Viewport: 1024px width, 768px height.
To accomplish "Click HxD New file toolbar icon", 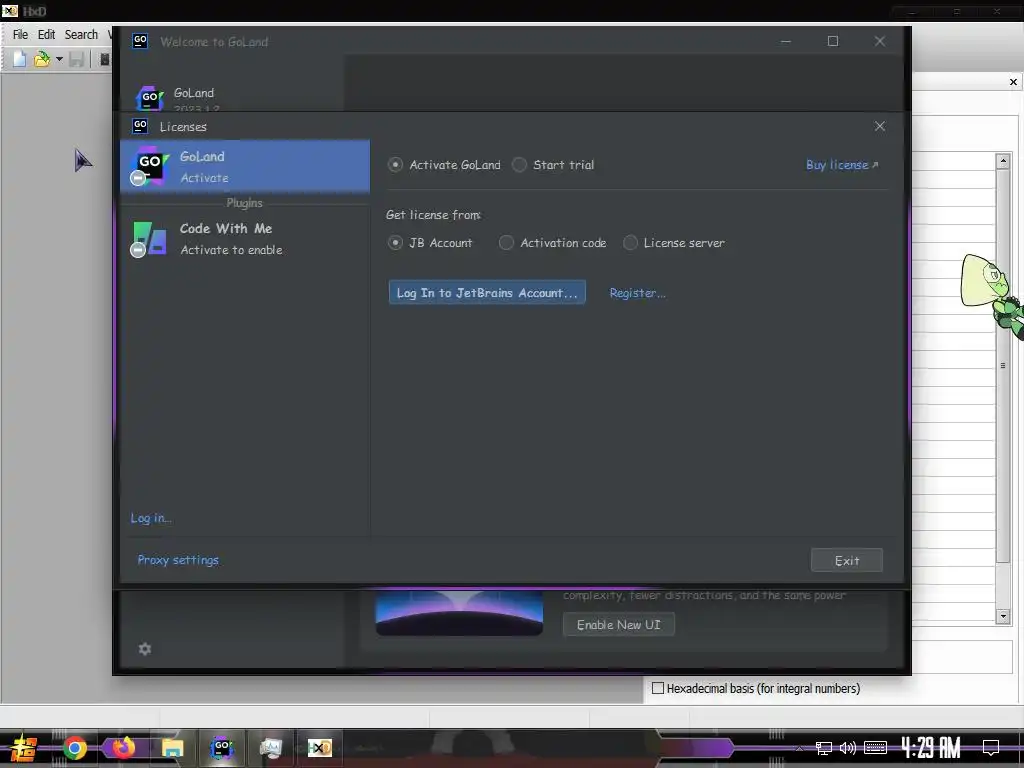I will (x=20, y=59).
